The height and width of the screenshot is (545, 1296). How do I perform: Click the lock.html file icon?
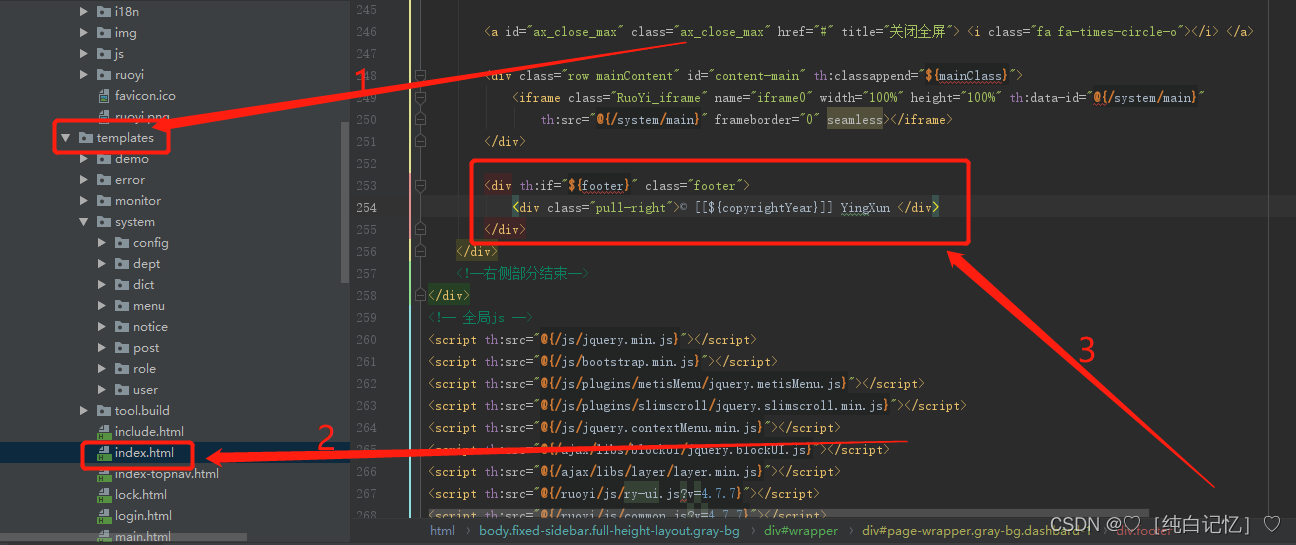(x=104, y=495)
